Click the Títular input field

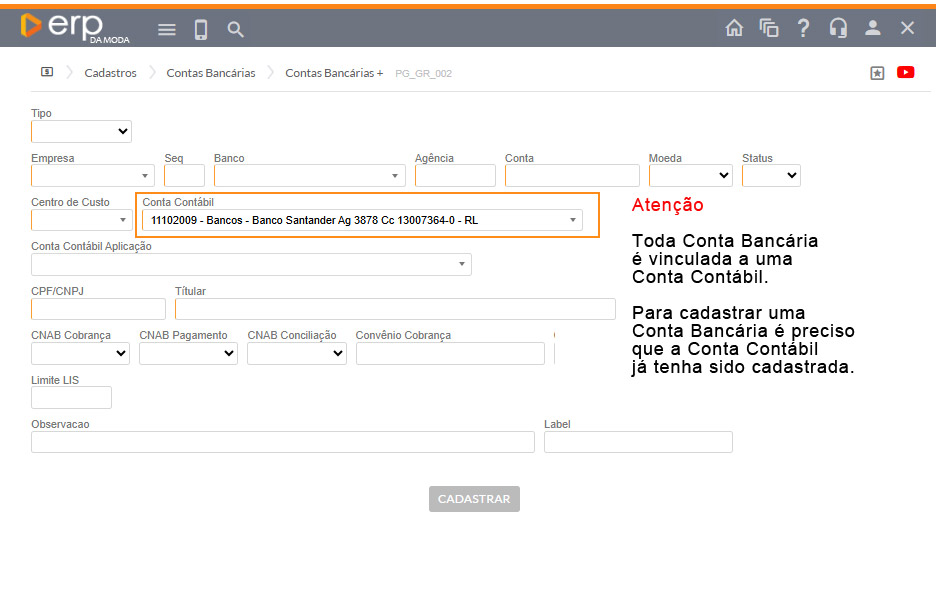point(395,309)
